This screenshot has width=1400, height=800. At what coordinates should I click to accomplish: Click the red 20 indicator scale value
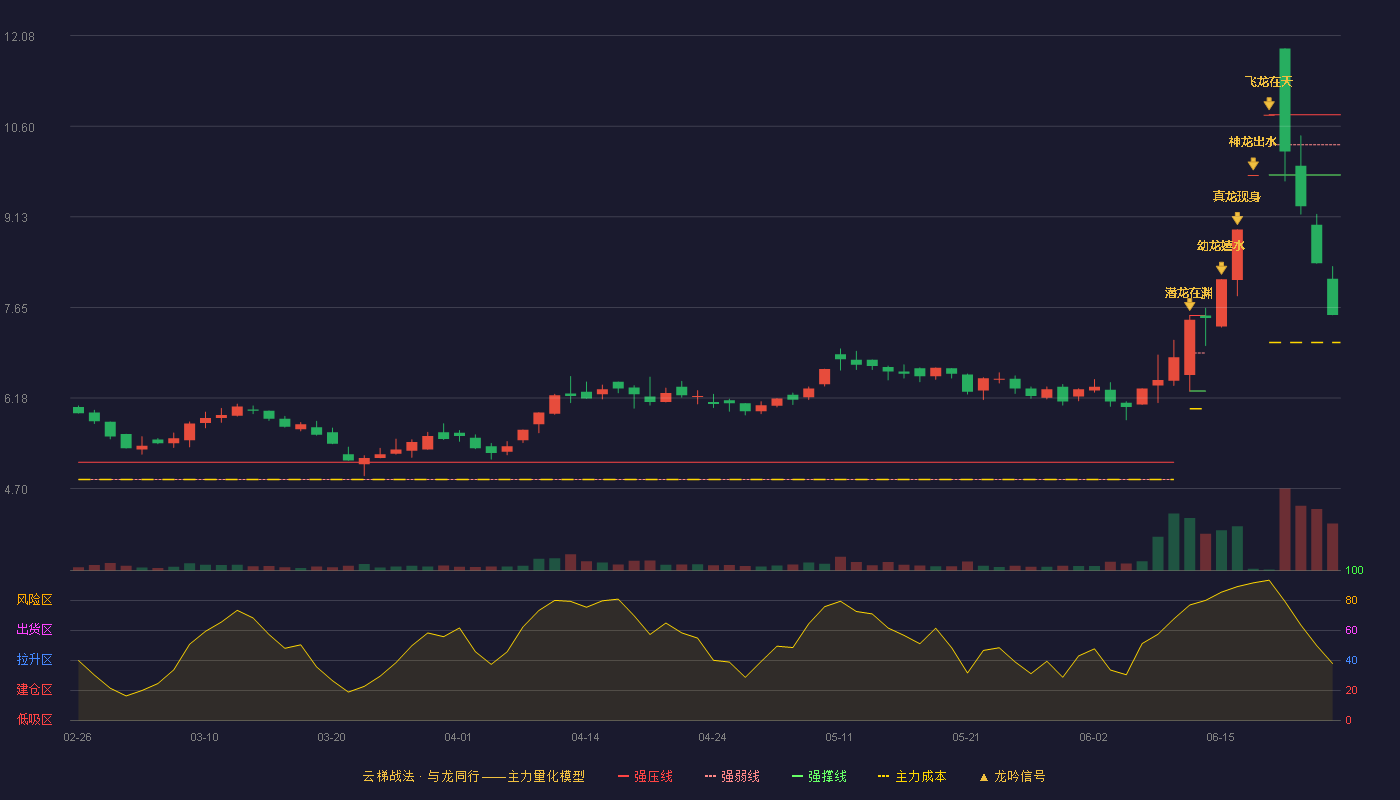(x=1350, y=690)
